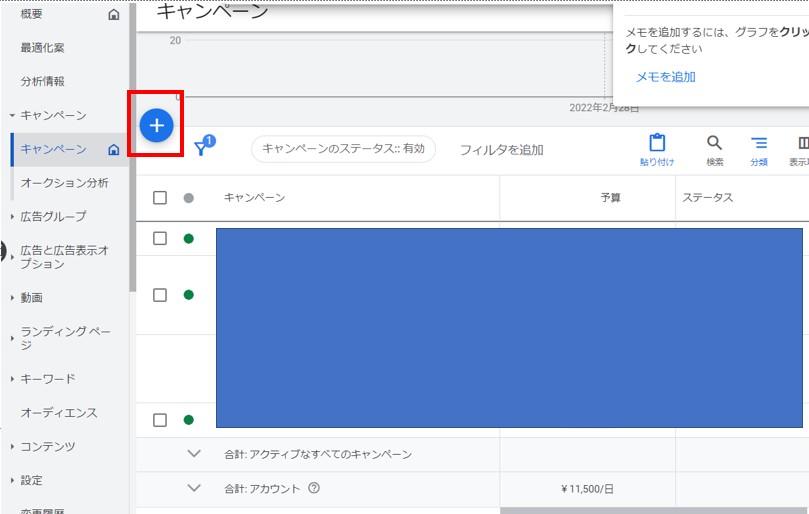The height and width of the screenshot is (514, 809).
Task: Click フィルタを追加 to add a filter
Action: (501, 150)
